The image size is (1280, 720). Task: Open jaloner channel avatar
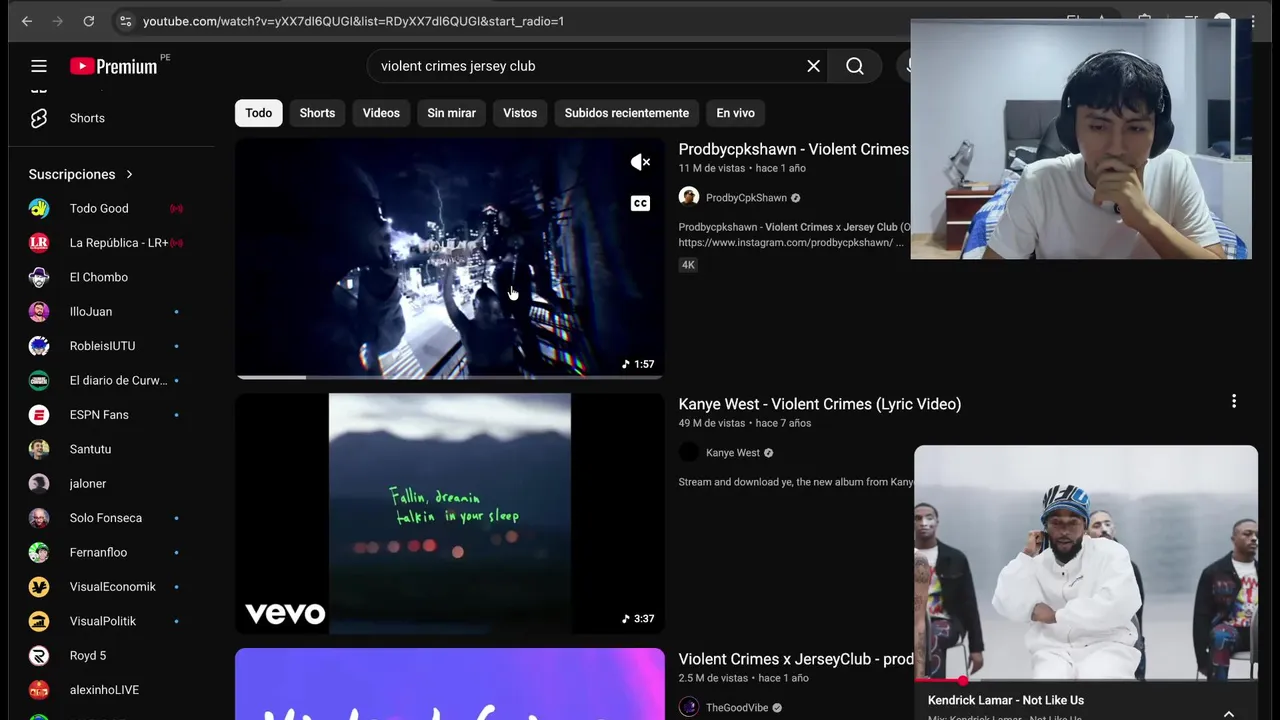click(x=39, y=484)
